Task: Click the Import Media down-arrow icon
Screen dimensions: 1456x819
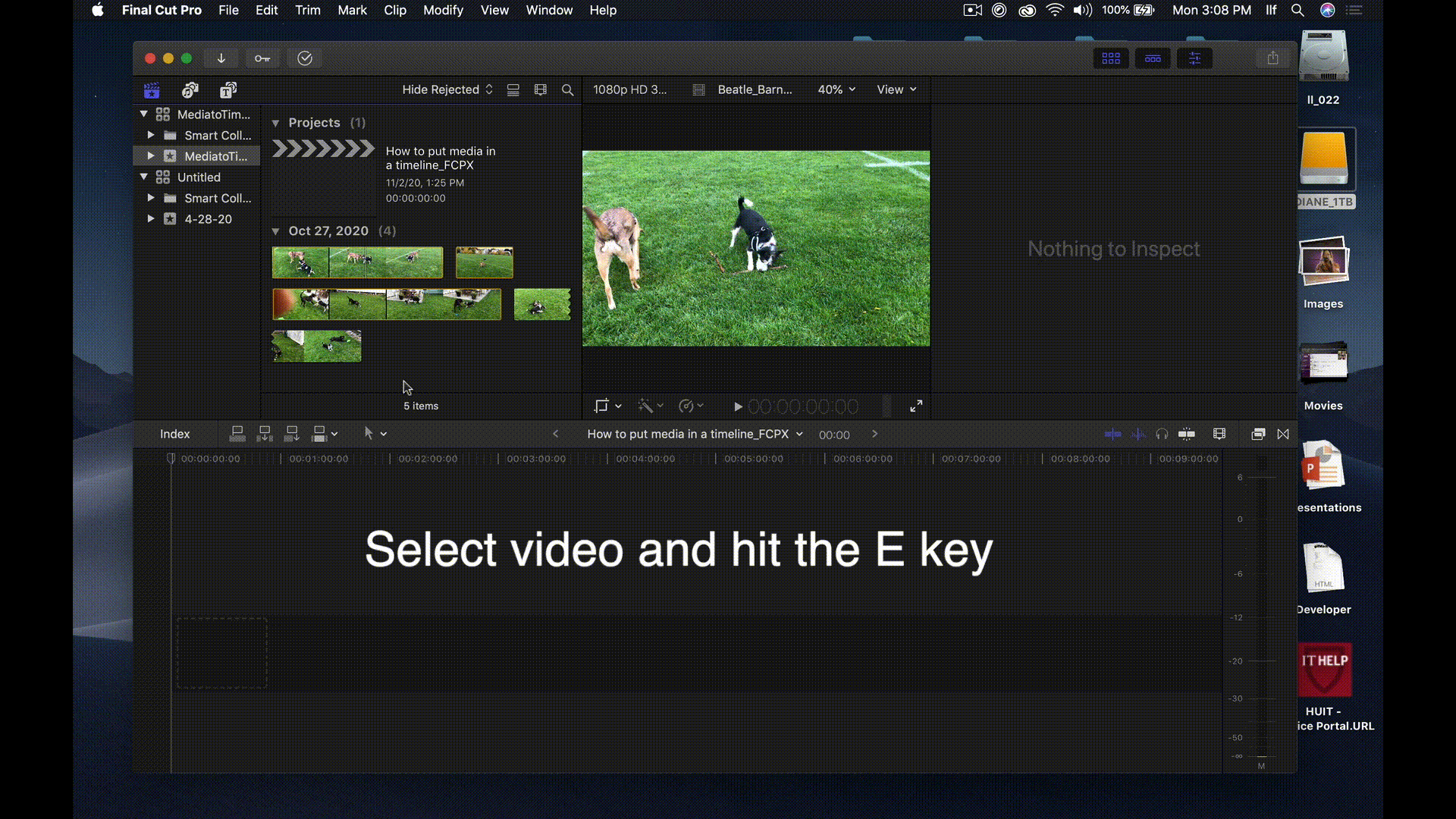Action: pos(221,58)
